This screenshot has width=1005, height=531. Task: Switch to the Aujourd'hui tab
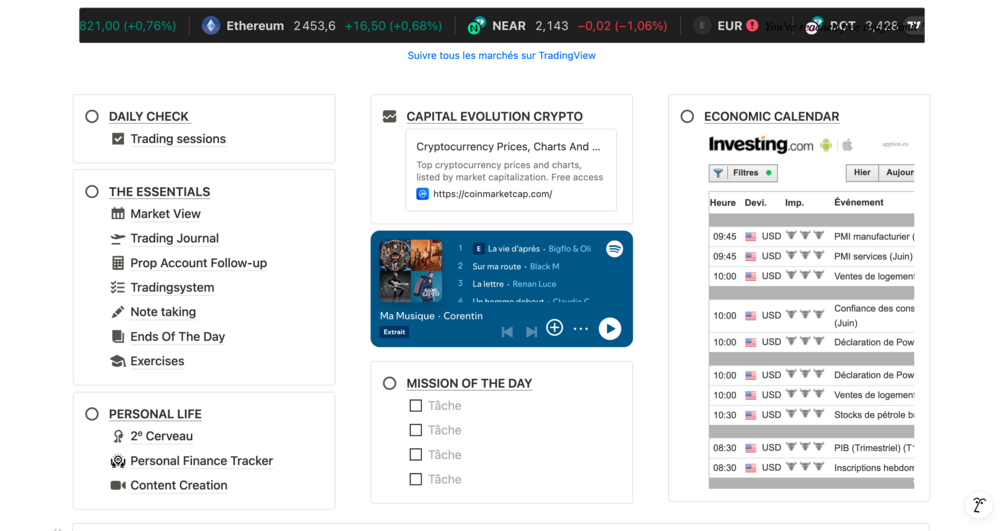(897, 173)
